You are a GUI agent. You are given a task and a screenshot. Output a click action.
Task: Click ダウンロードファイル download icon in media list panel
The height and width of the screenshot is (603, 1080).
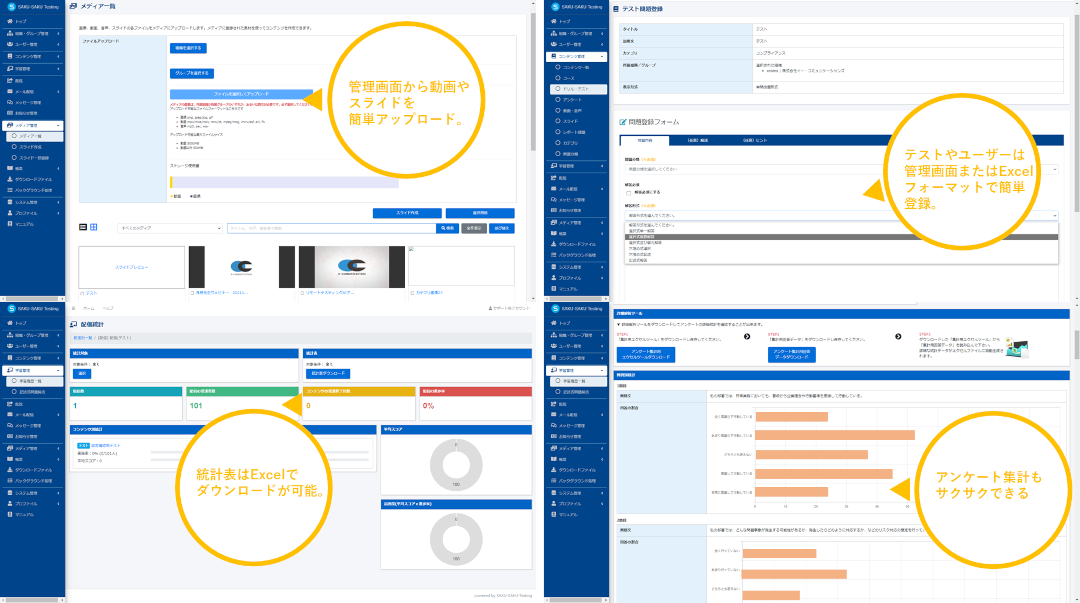coord(10,179)
